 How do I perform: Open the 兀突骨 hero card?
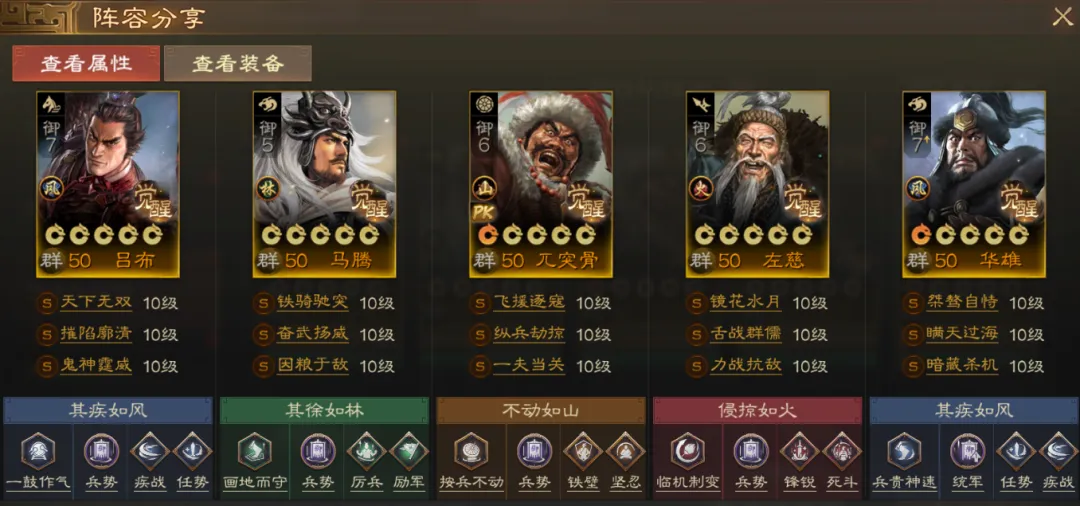point(541,184)
